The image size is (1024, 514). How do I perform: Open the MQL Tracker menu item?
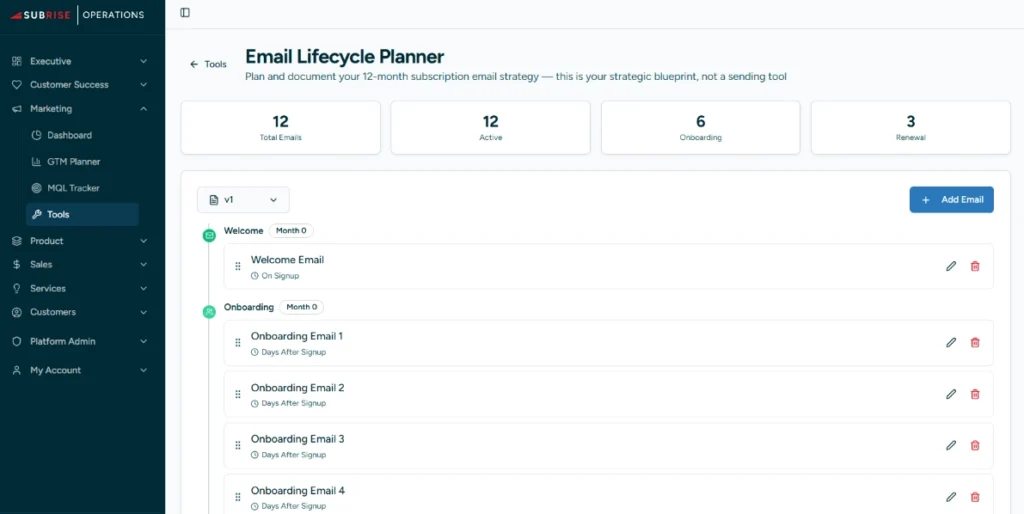click(x=82, y=188)
